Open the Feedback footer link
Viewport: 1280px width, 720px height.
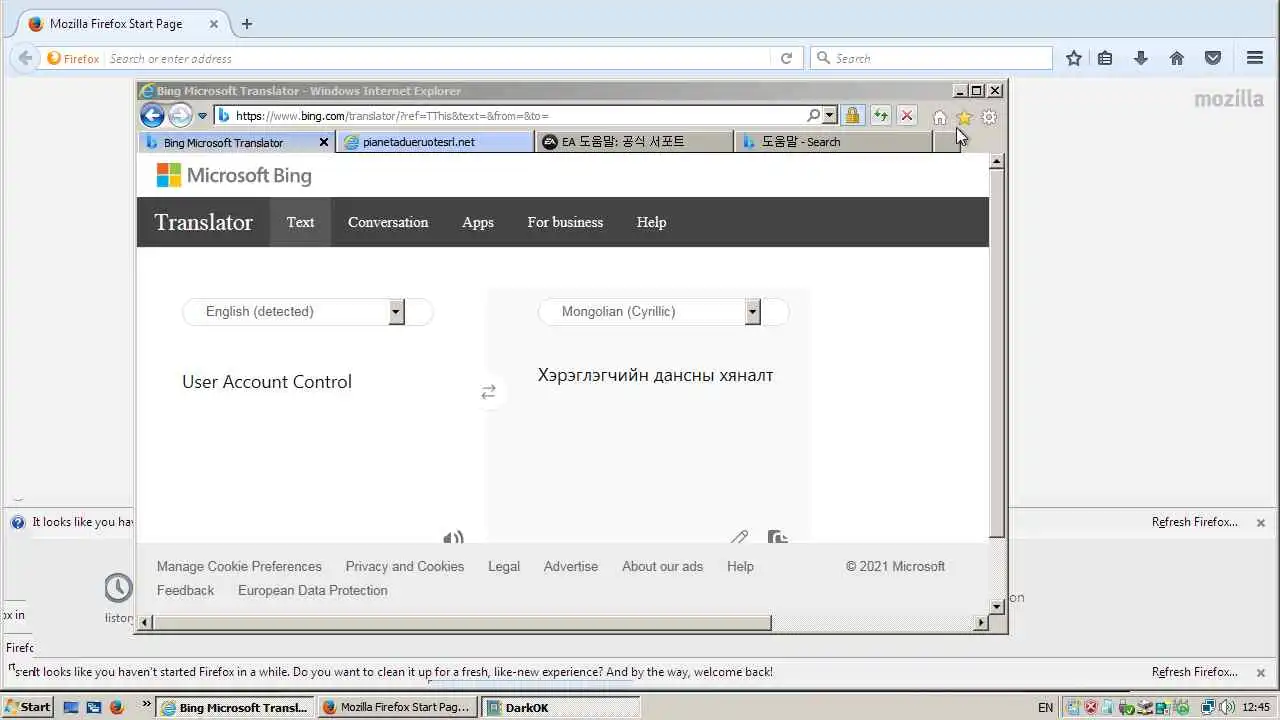(185, 590)
